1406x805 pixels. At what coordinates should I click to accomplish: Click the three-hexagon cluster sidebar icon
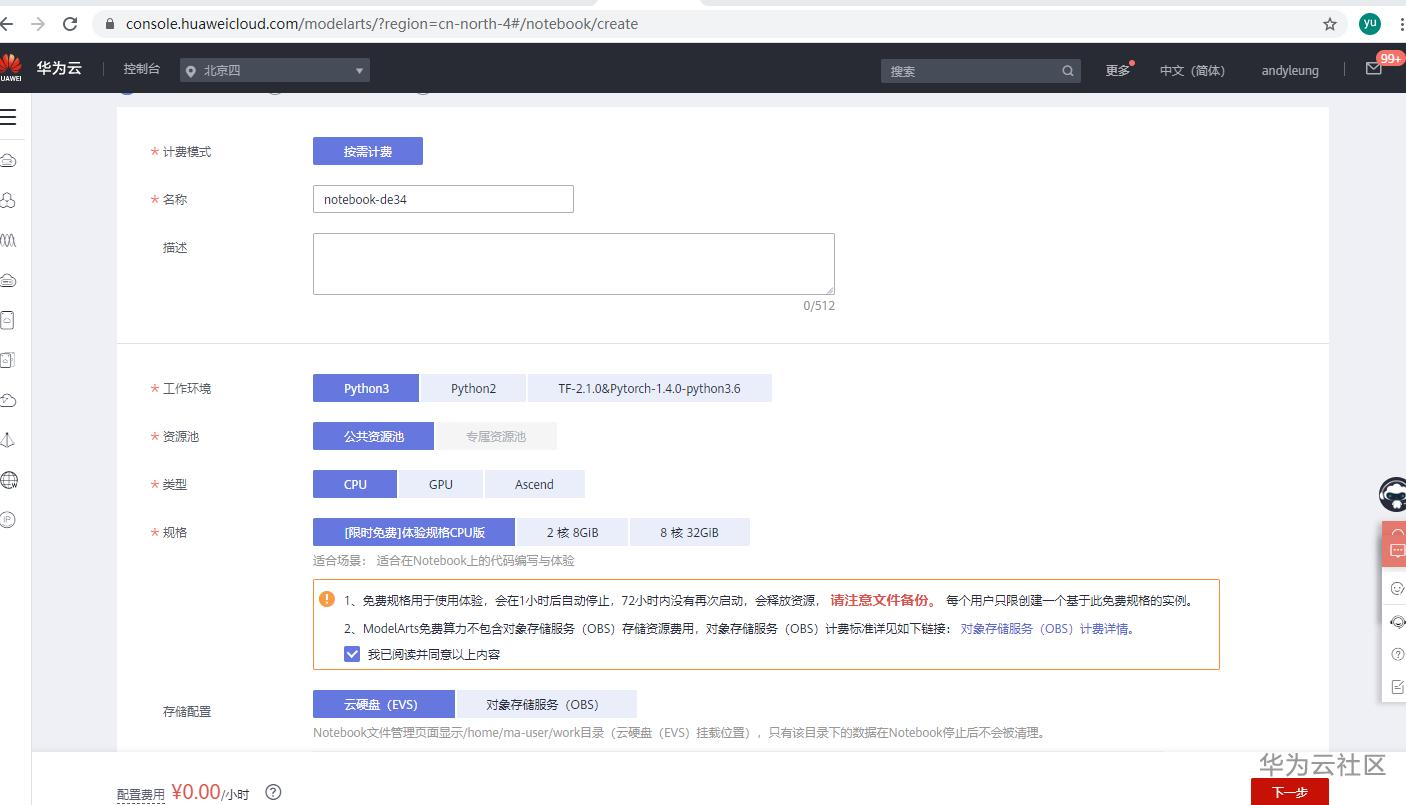(8, 200)
